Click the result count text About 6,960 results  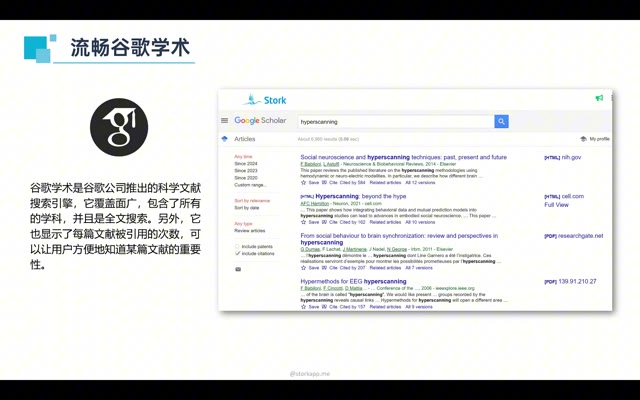(328, 139)
